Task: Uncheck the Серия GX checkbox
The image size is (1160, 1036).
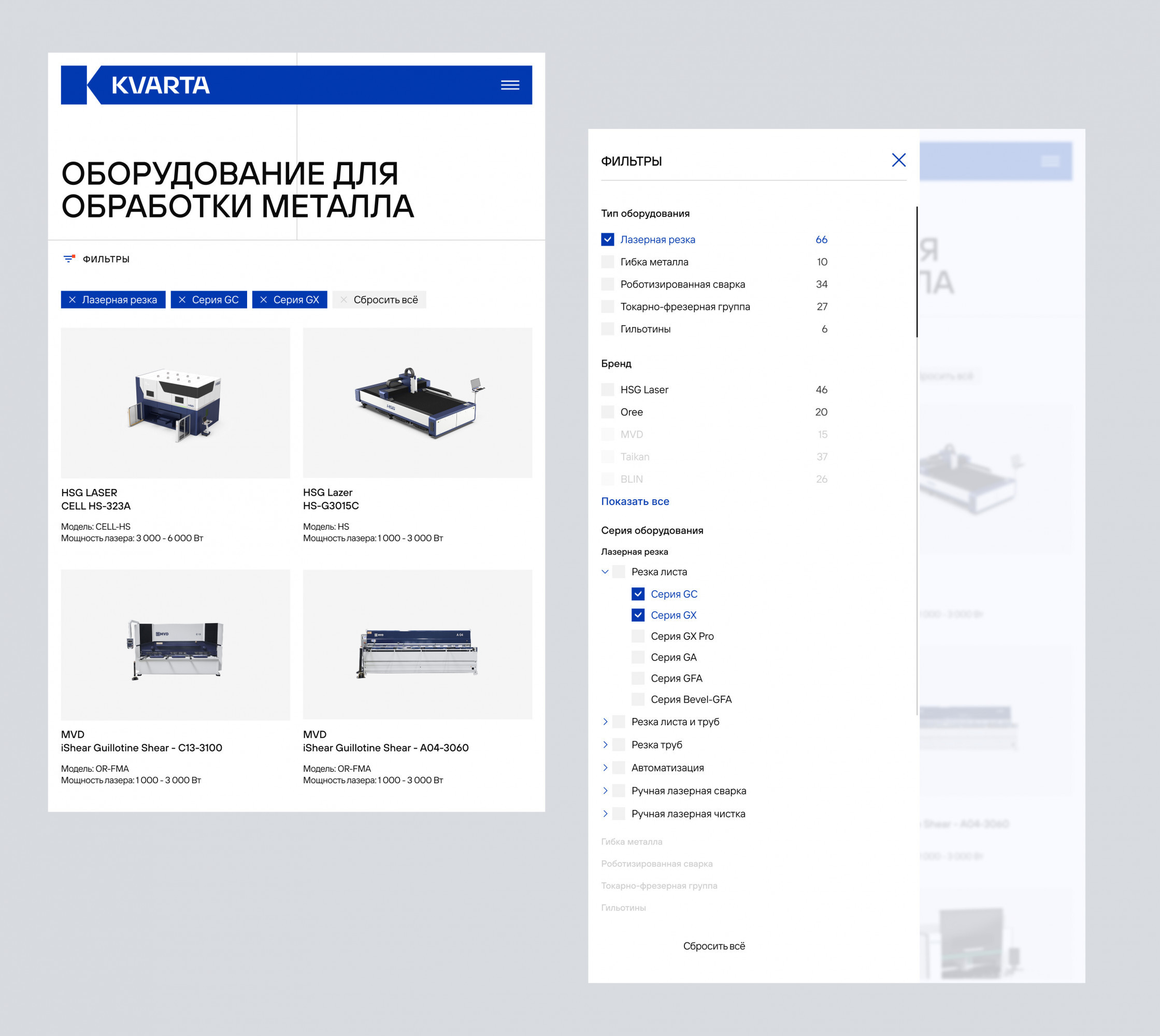Action: 638,615
